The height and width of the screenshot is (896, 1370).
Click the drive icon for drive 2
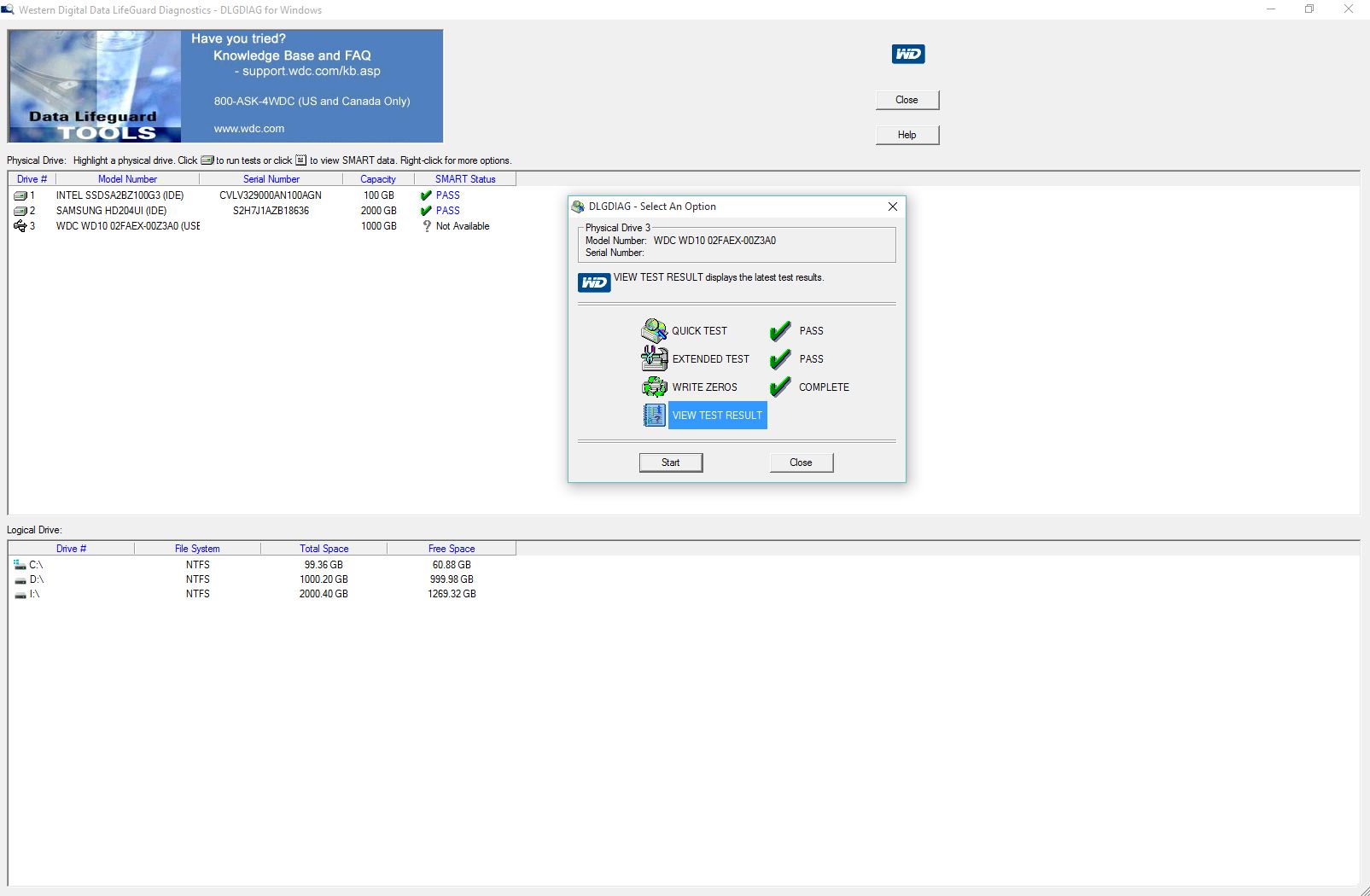[x=20, y=211]
